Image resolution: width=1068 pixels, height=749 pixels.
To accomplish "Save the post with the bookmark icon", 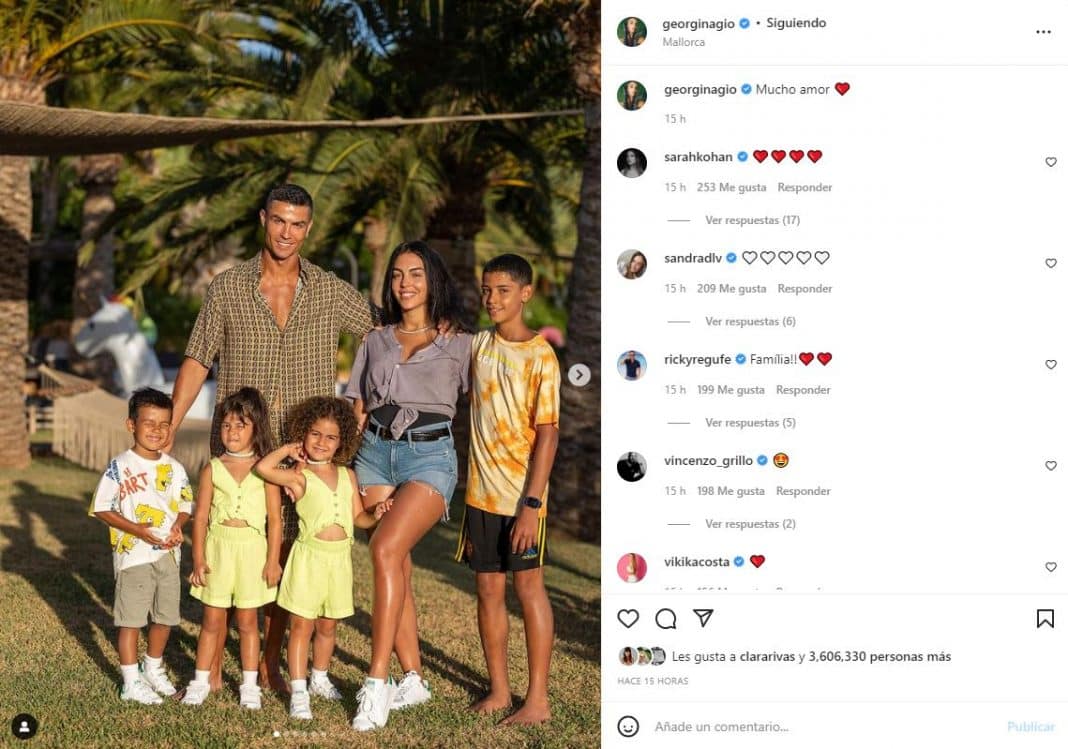I will click(1045, 618).
